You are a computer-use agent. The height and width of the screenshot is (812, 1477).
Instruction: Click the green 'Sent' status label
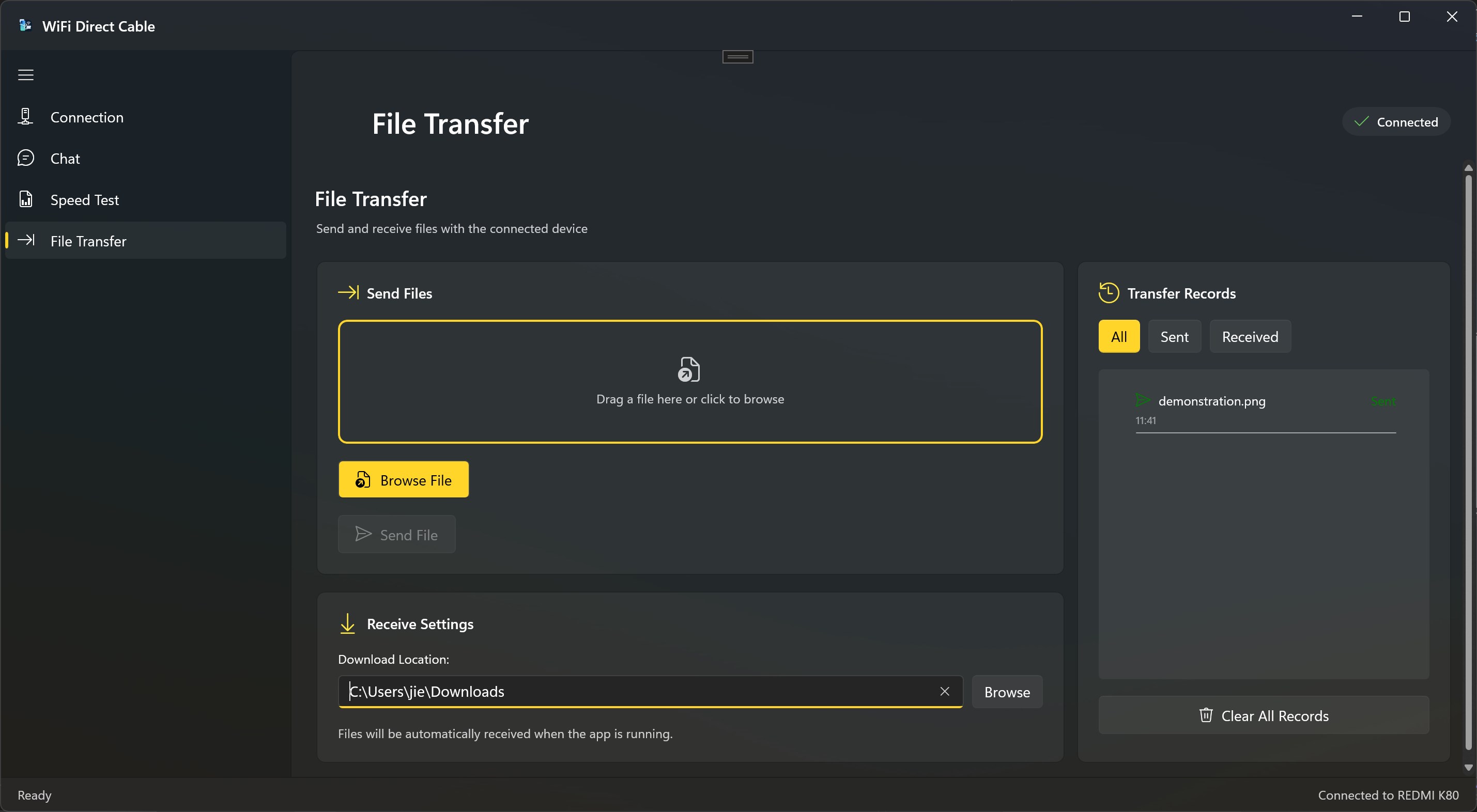tap(1383, 401)
